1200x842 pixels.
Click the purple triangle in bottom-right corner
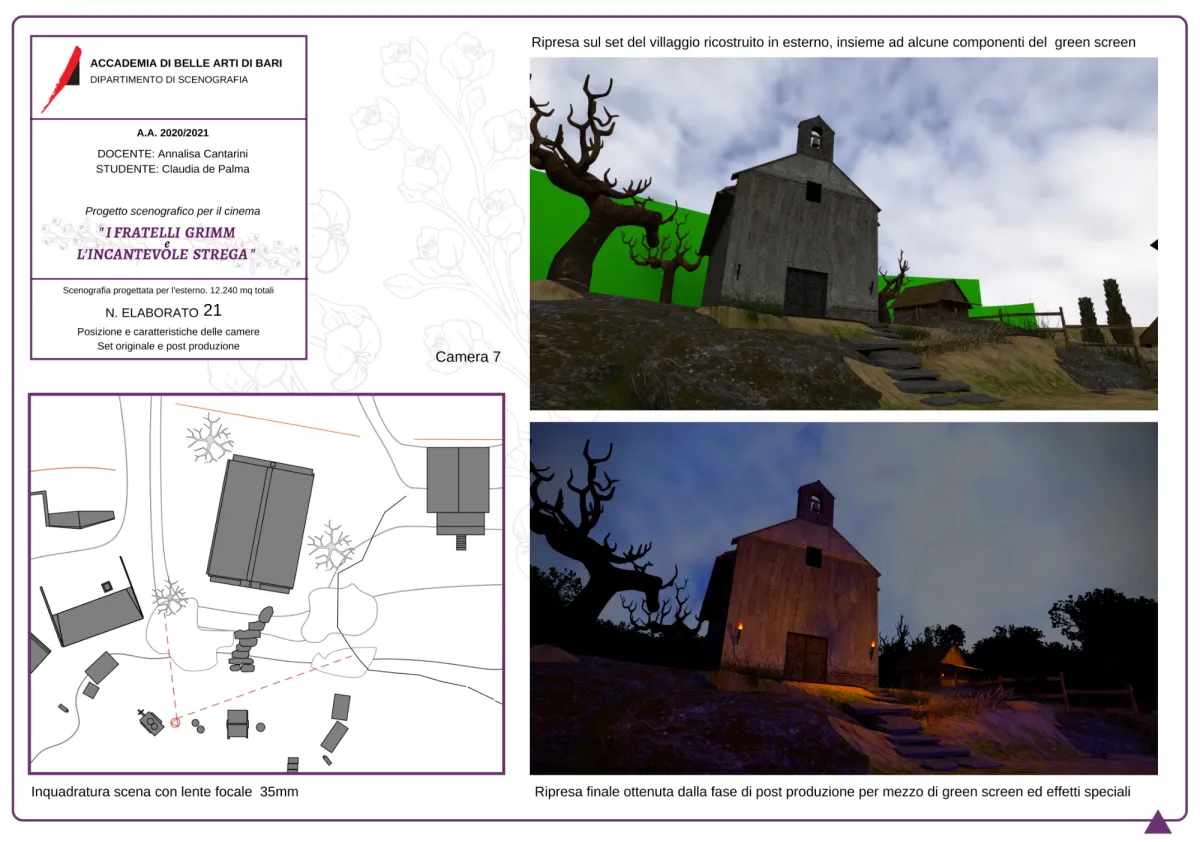[x=1157, y=823]
